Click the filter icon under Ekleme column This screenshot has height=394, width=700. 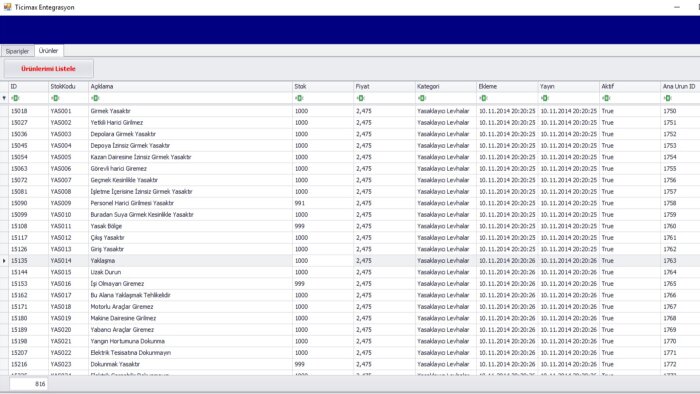tap(483, 98)
